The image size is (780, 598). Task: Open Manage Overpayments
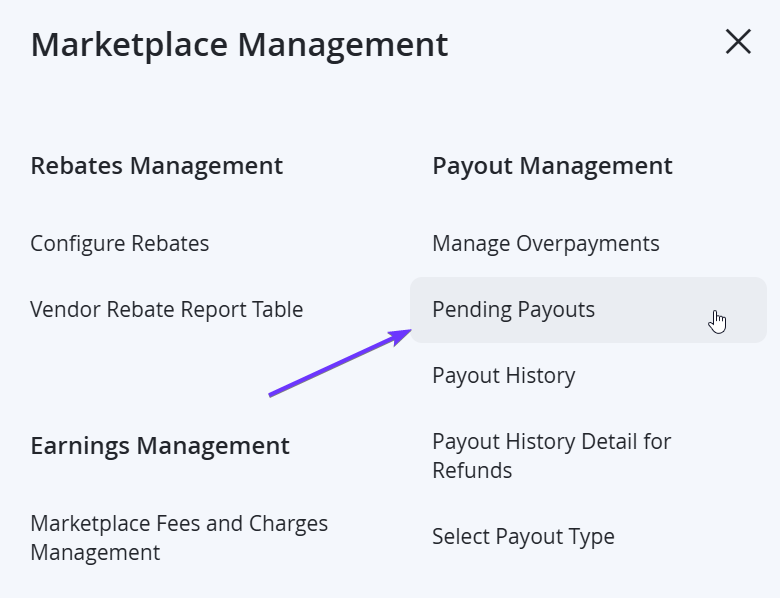[546, 244]
